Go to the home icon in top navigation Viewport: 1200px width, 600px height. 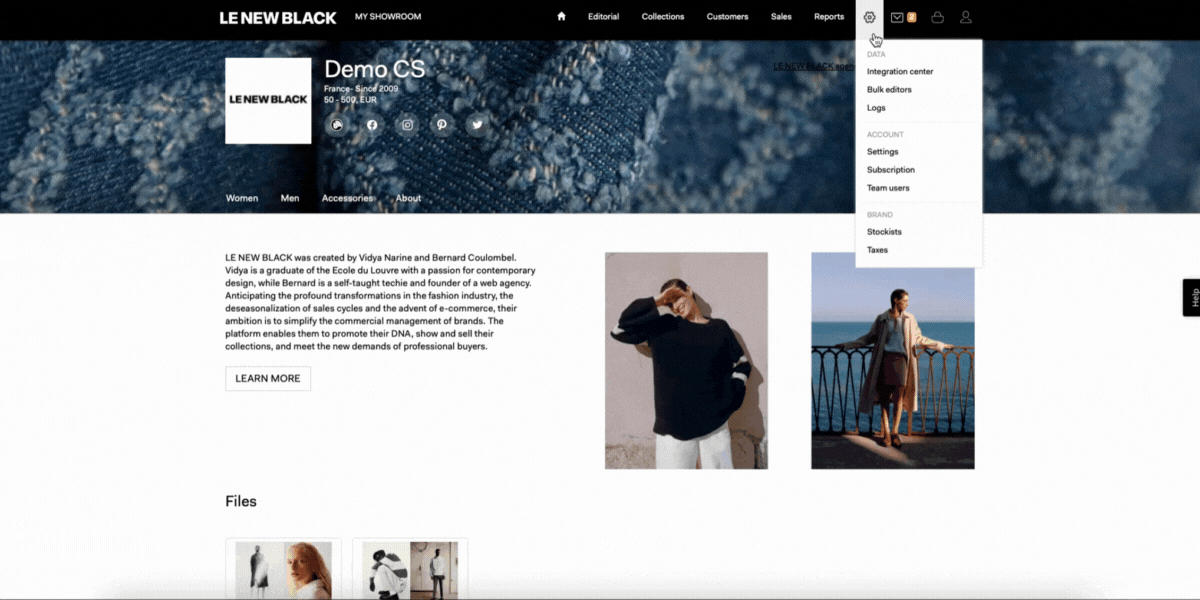tap(561, 17)
